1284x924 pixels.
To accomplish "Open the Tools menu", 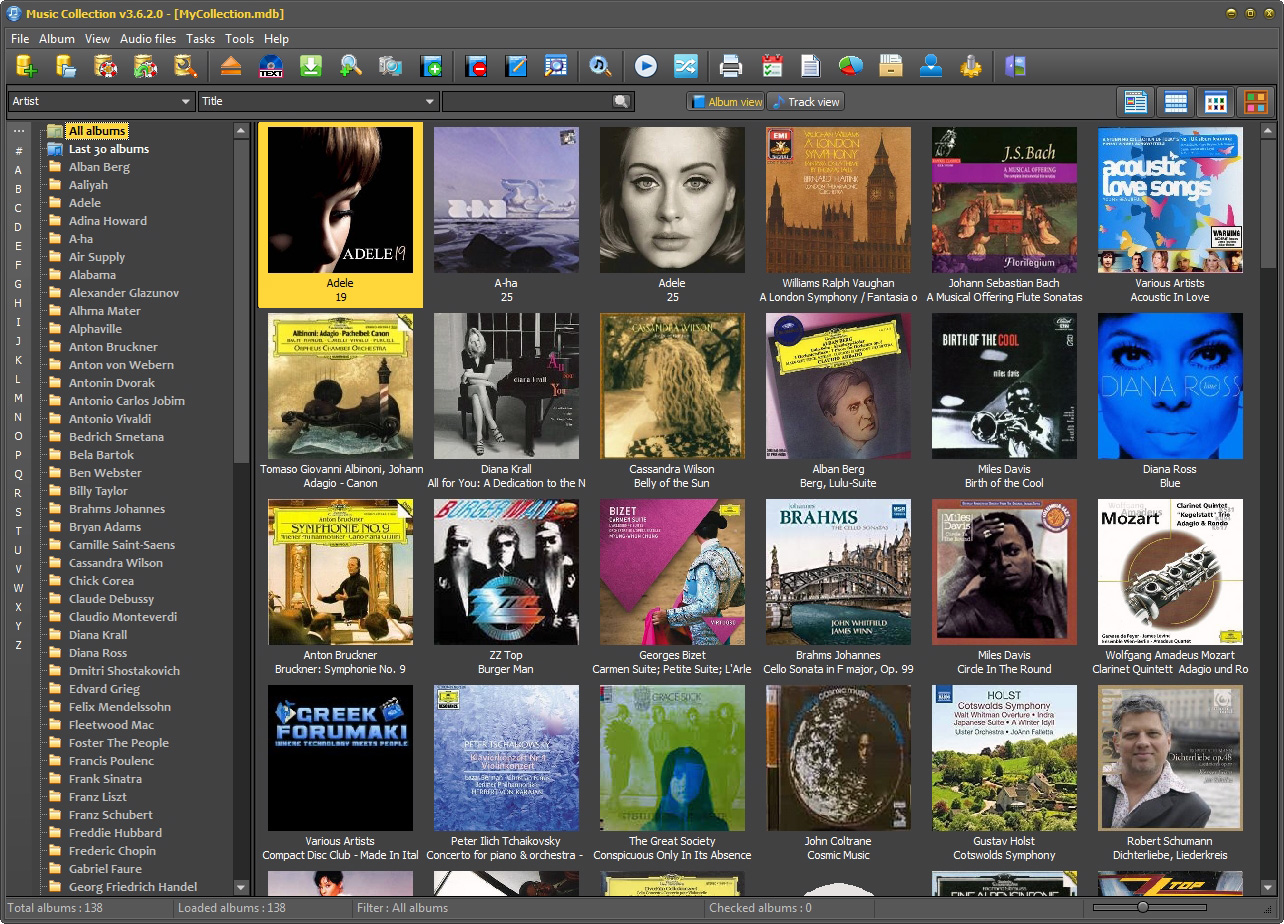I will coord(240,39).
